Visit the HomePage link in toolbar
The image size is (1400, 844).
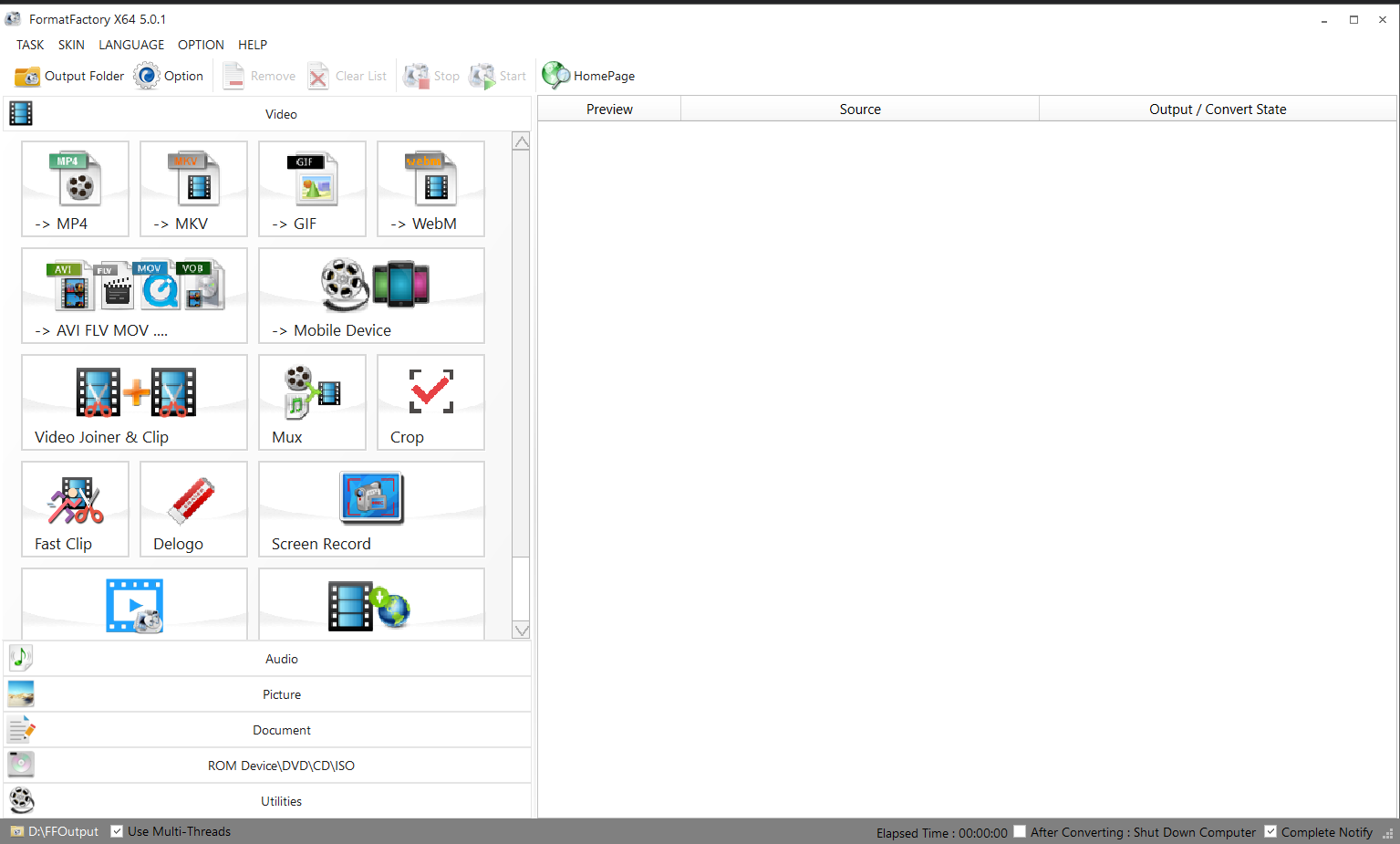tap(588, 76)
